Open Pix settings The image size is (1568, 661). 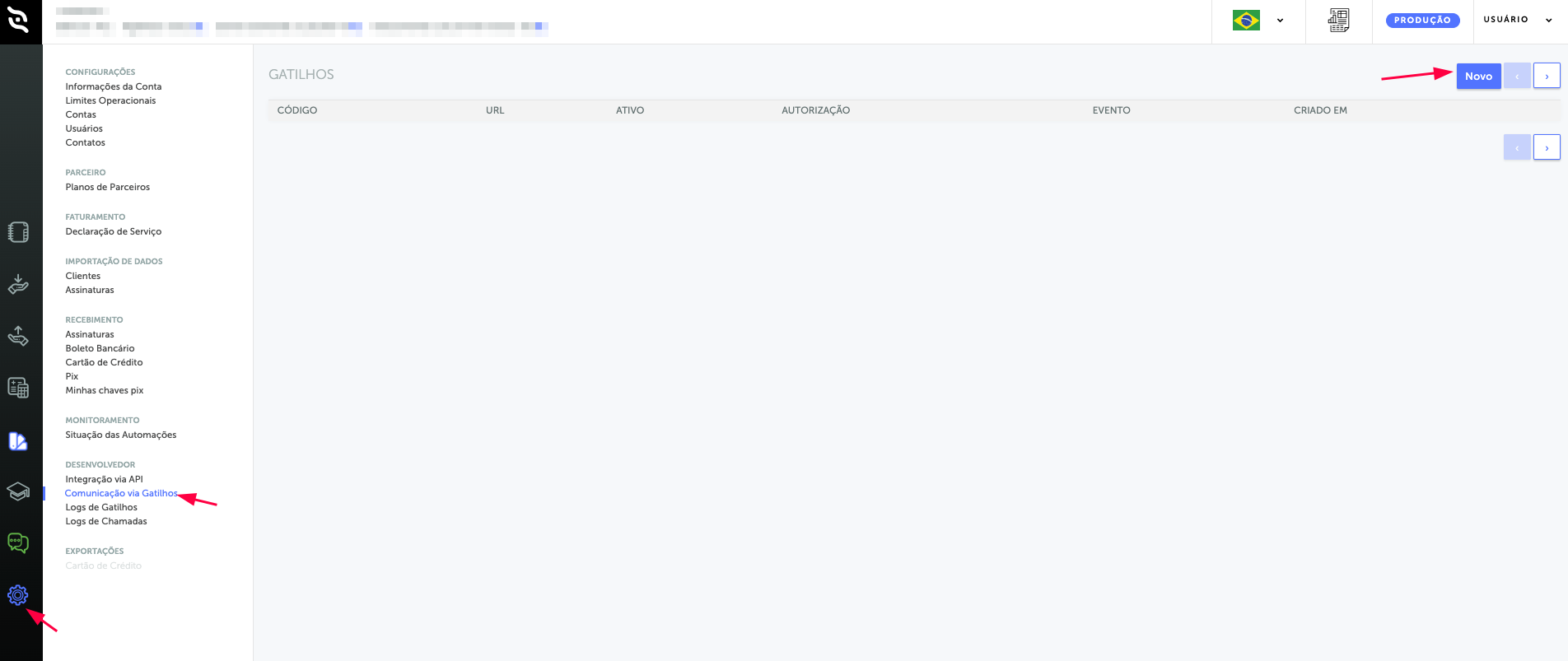pos(72,376)
